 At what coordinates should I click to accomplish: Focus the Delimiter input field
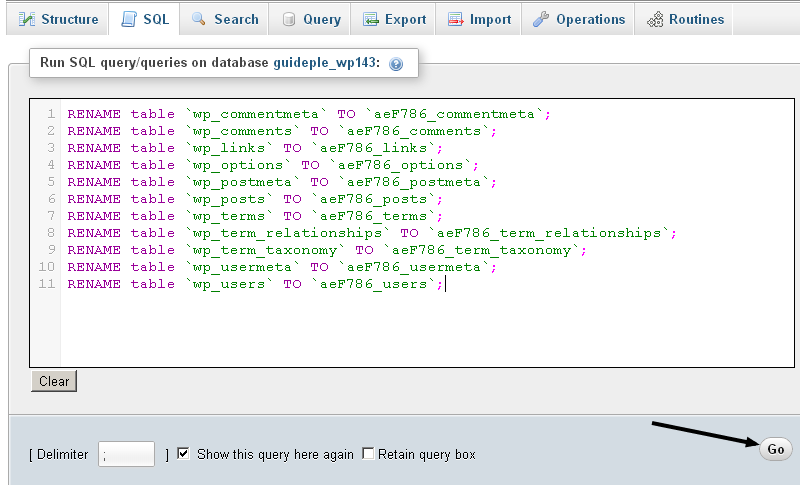click(127, 454)
